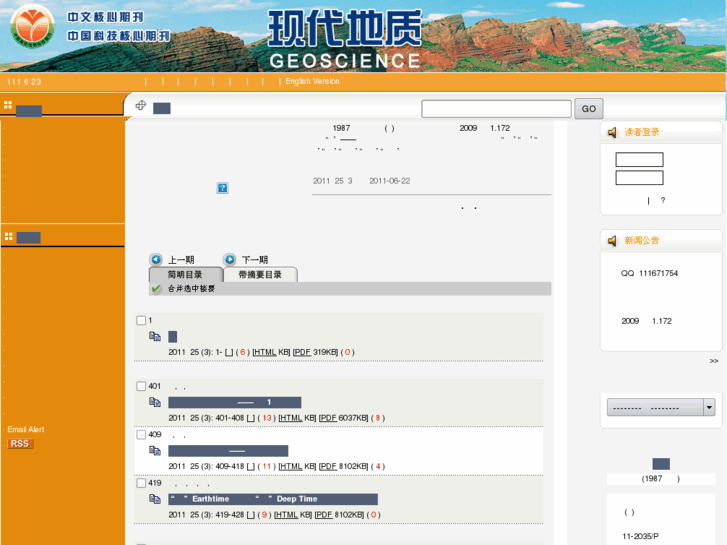The image size is (727, 545).
Task: Tick the checkbox for article 401
Action: tap(141, 386)
